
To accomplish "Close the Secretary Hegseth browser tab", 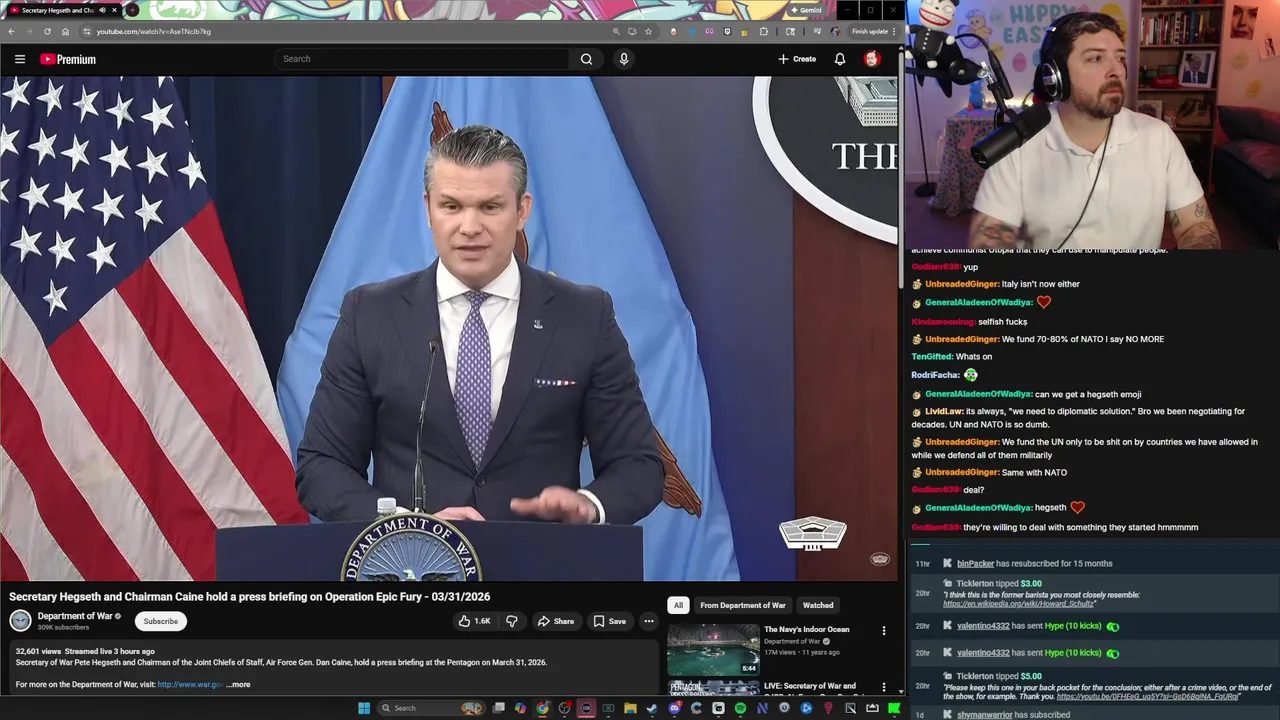I will click(x=114, y=10).
